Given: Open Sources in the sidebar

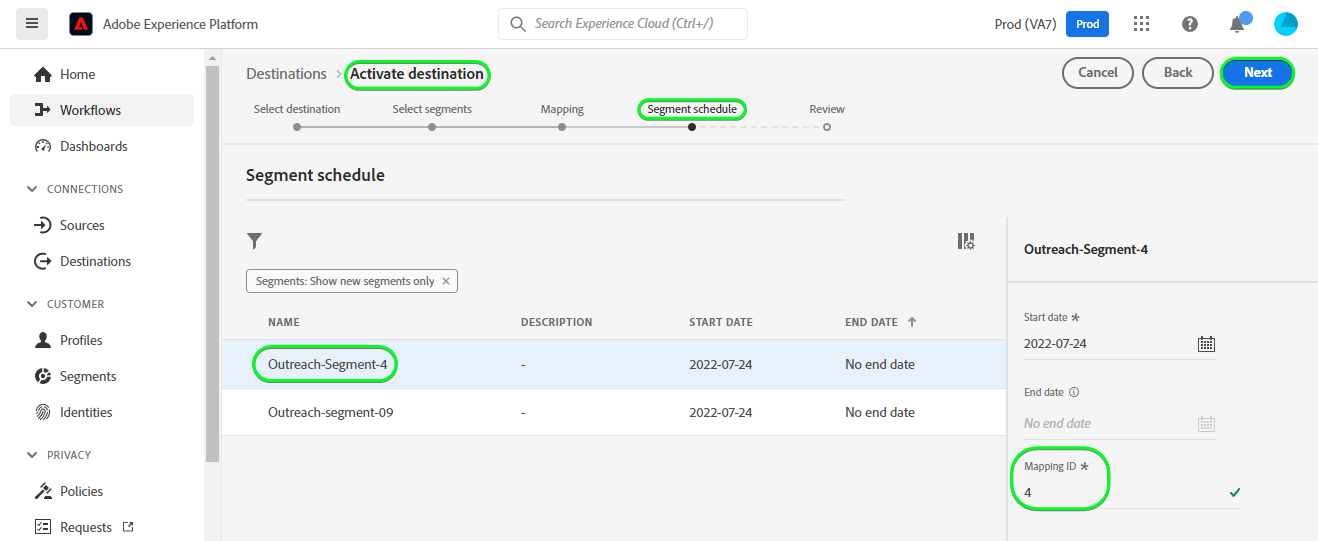Looking at the screenshot, I should (x=102, y=225).
